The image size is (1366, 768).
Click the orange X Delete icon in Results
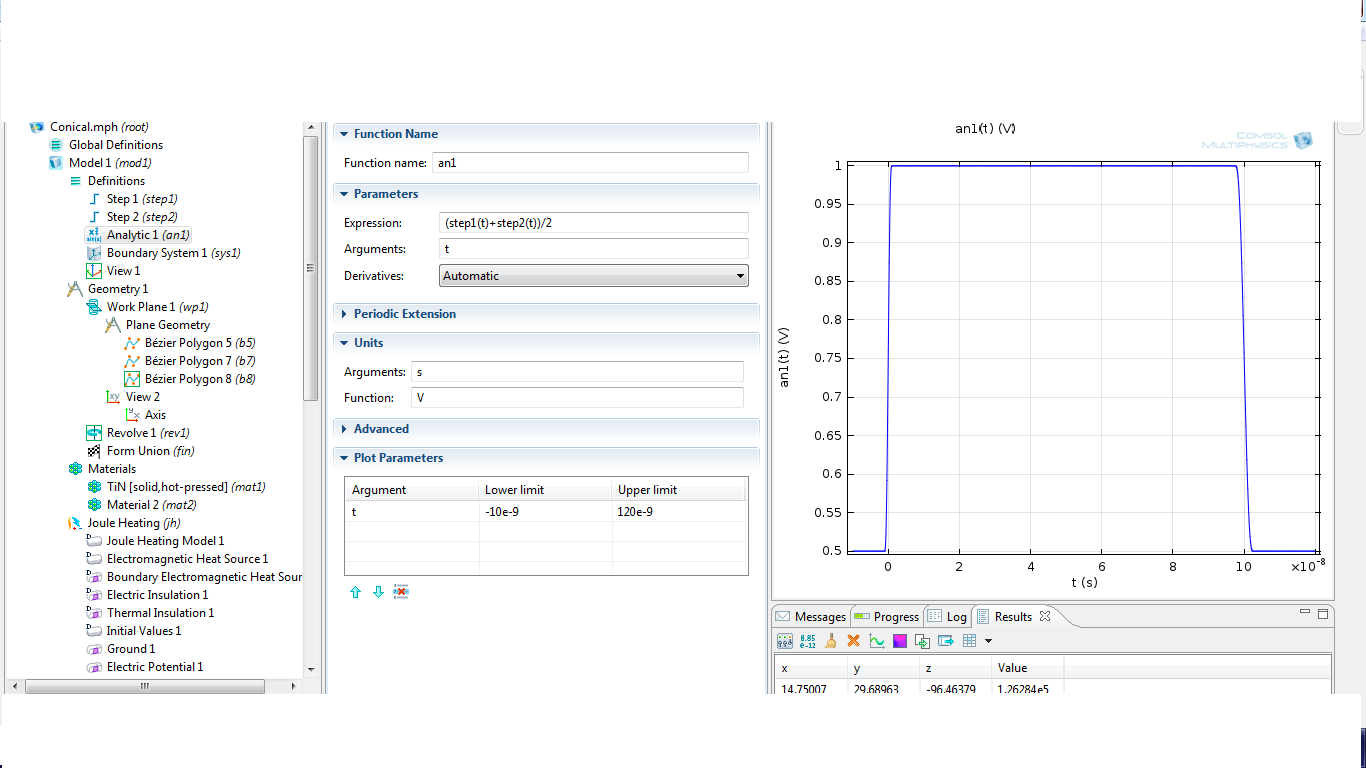(854, 641)
